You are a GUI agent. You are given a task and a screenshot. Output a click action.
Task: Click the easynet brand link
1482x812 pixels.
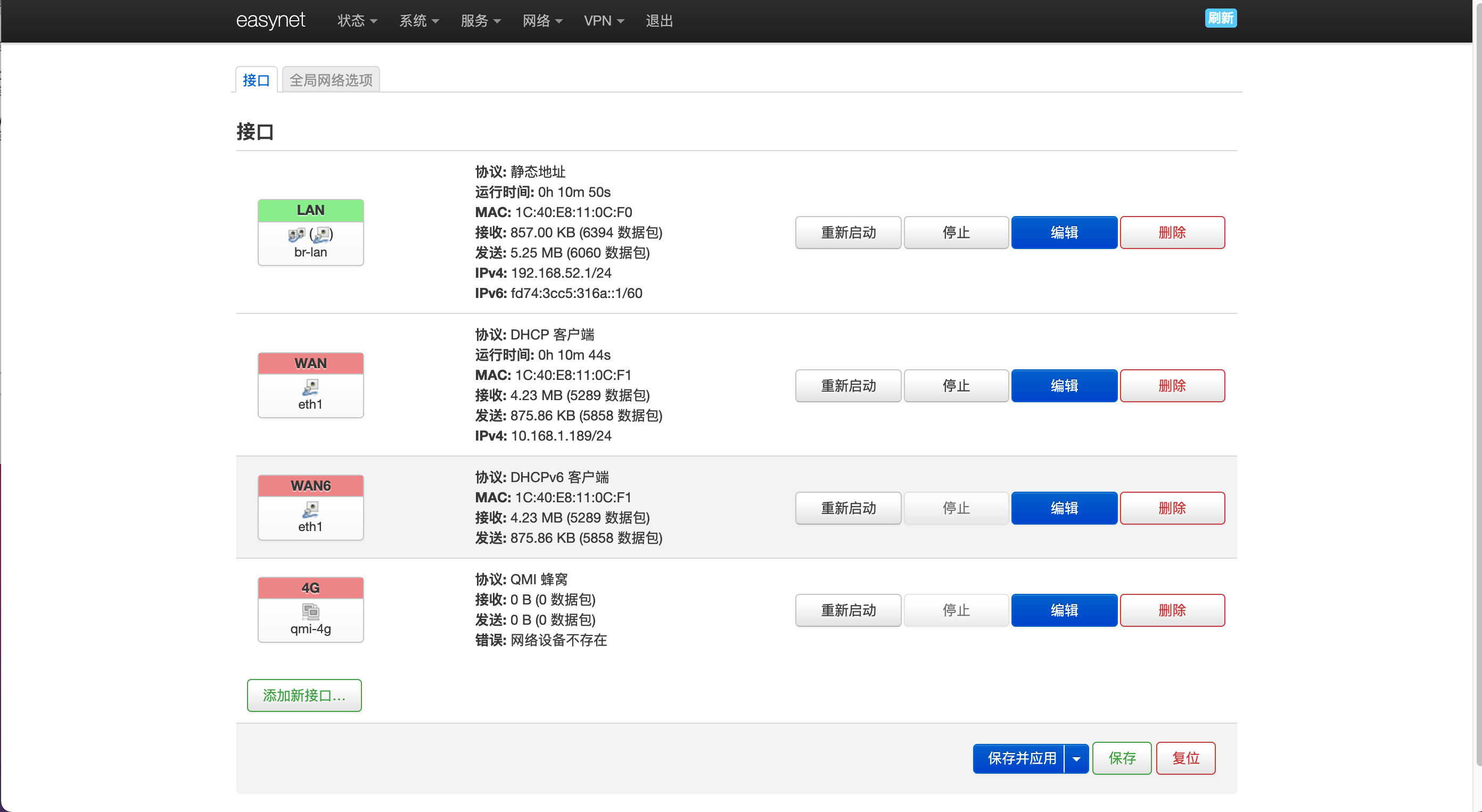point(270,20)
